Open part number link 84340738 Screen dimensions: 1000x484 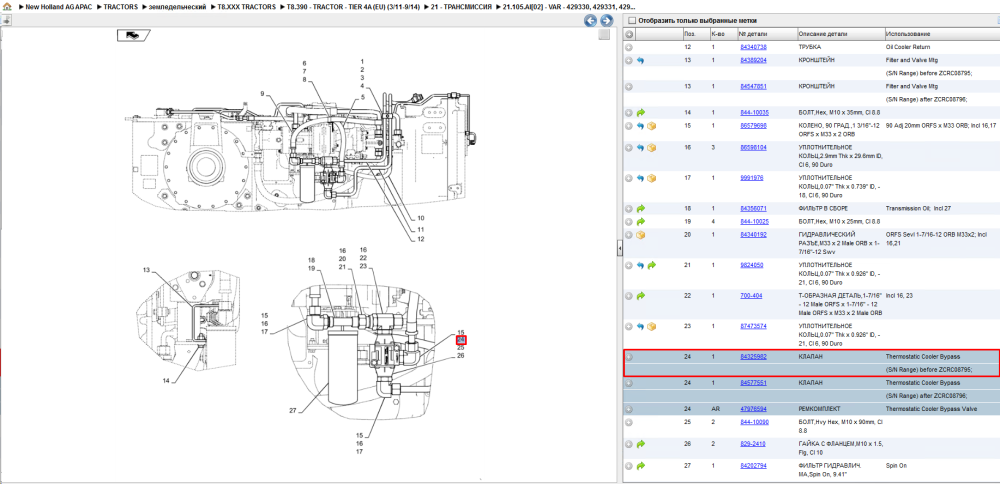click(x=753, y=47)
